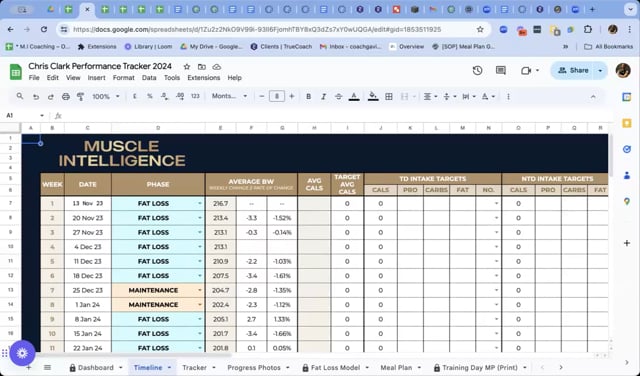Image resolution: width=640 pixels, height=376 pixels.
Task: Switch to the Progress Photos sheet tab
Action: pos(254,367)
